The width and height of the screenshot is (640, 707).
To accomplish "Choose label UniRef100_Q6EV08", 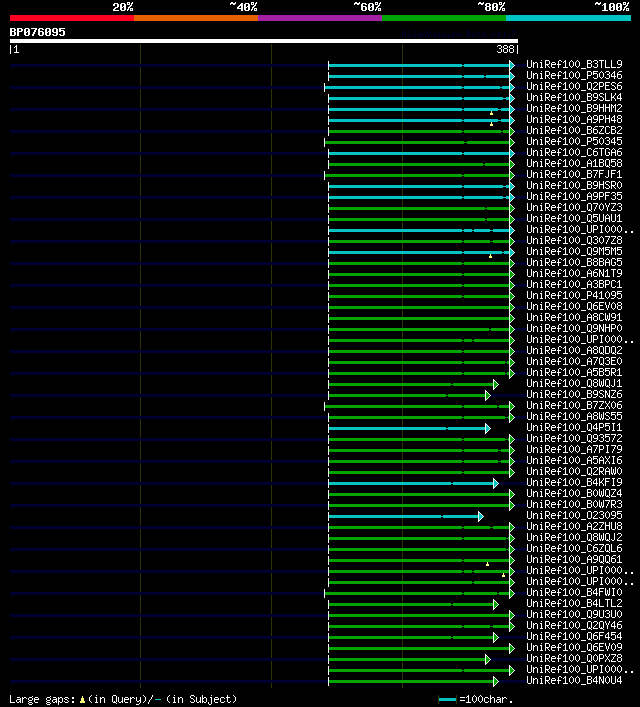I will coord(574,307).
